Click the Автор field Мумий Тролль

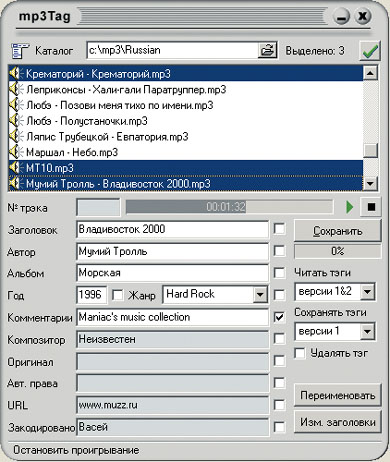point(172,251)
